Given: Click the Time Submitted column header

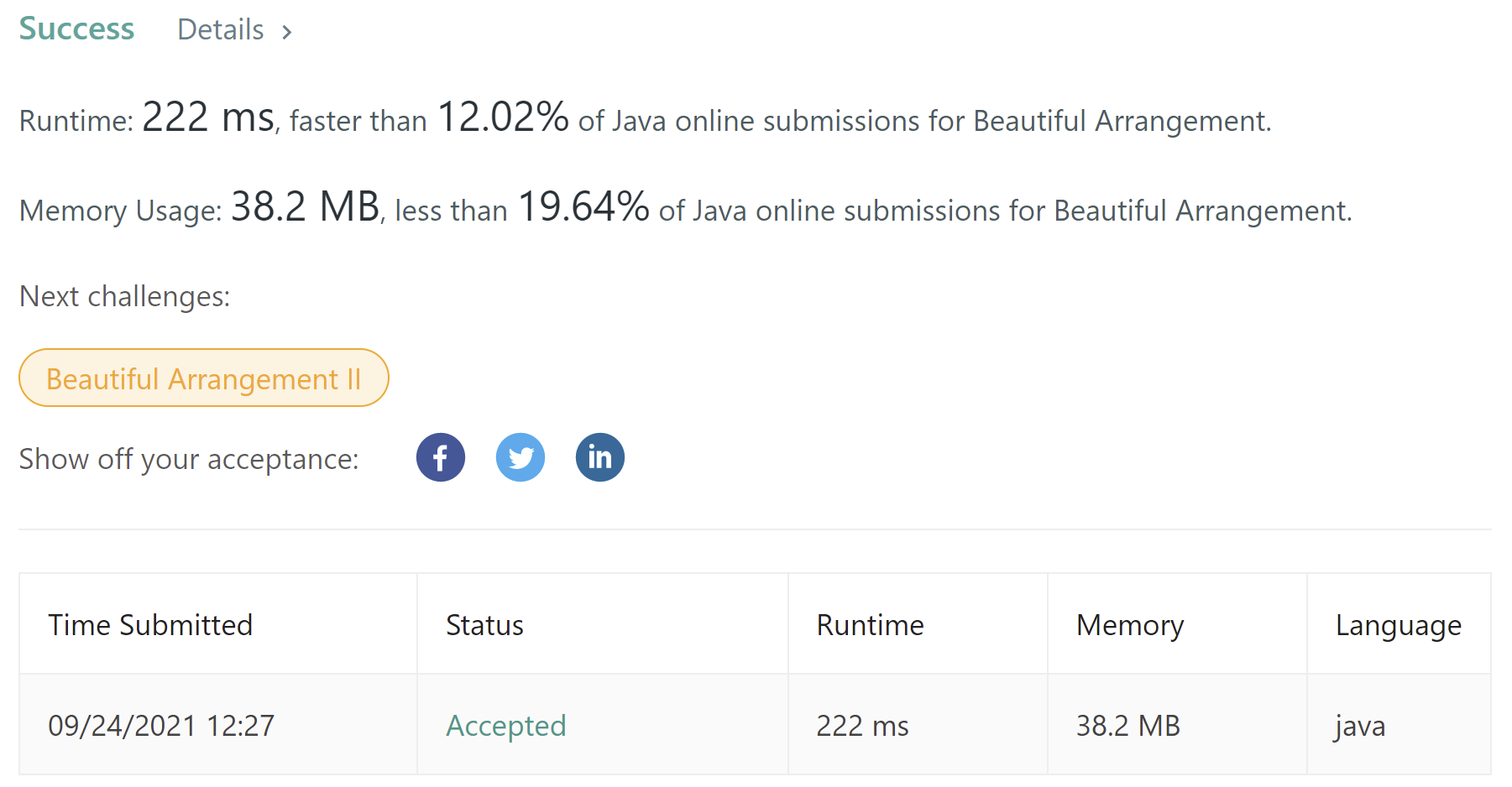Looking at the screenshot, I should pyautogui.click(x=150, y=625).
